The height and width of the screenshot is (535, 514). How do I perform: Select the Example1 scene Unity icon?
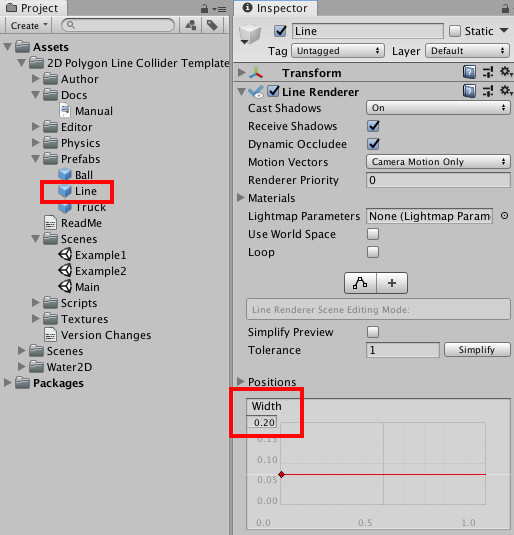pos(65,255)
